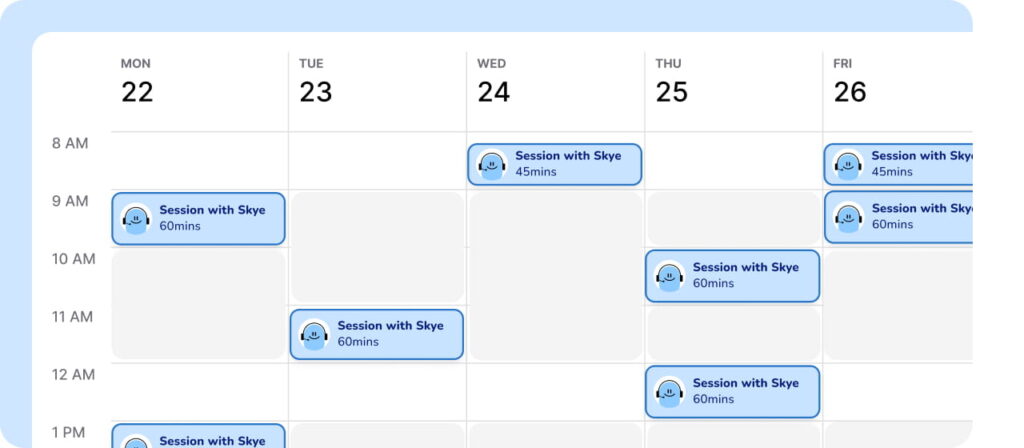Open Wednesday 8 AM Session with Skye
1024x448 pixels.
point(555,165)
